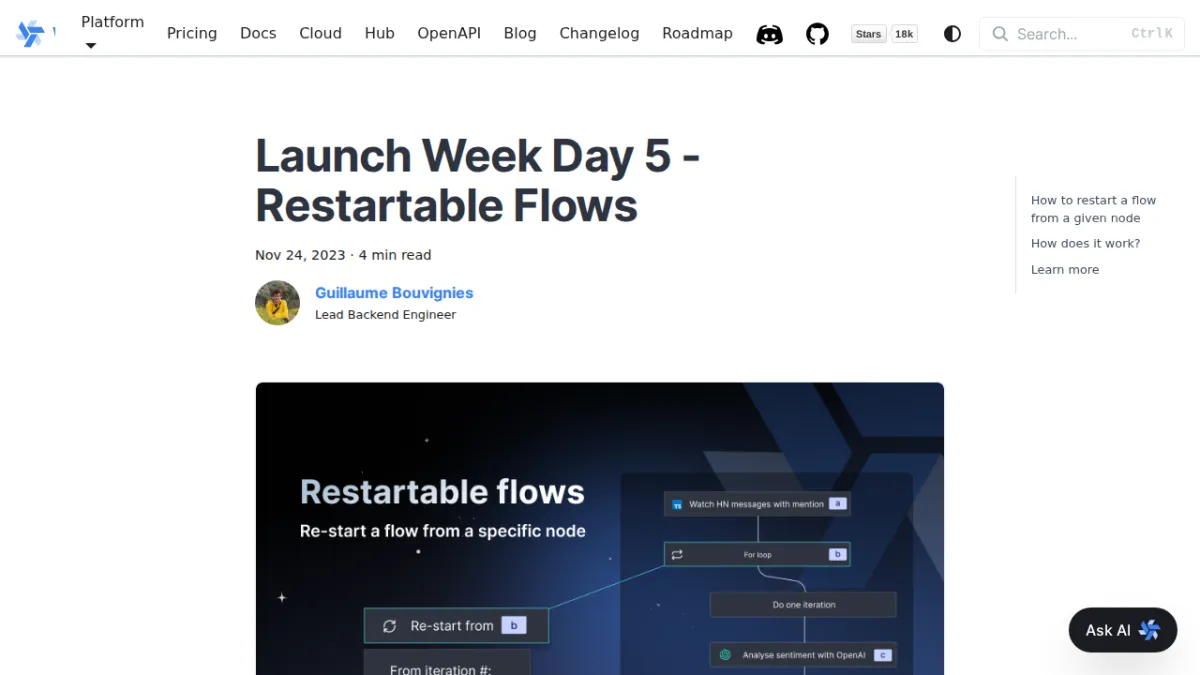
Task: Open the GitHub icon link
Action: 818,34
